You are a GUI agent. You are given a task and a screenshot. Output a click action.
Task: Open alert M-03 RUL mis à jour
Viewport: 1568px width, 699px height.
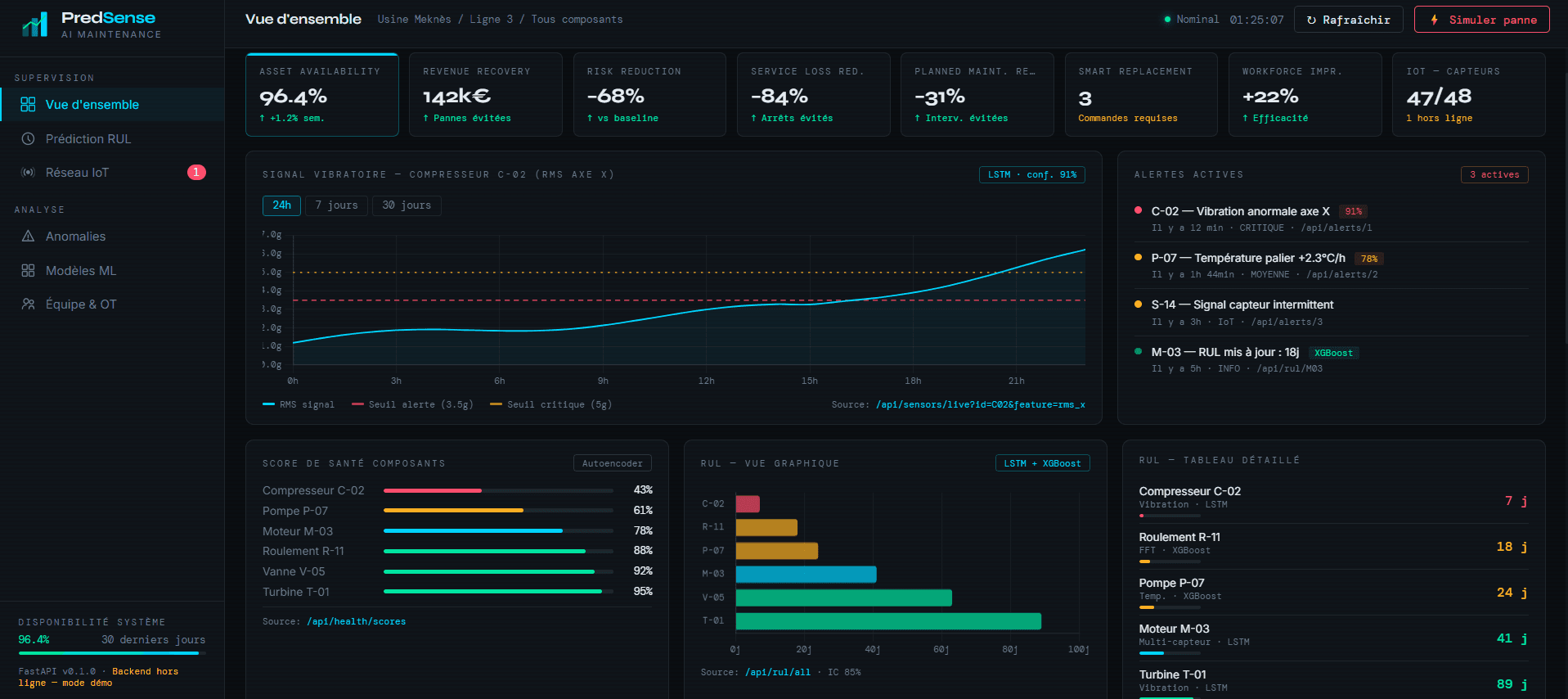pyautogui.click(x=1331, y=359)
